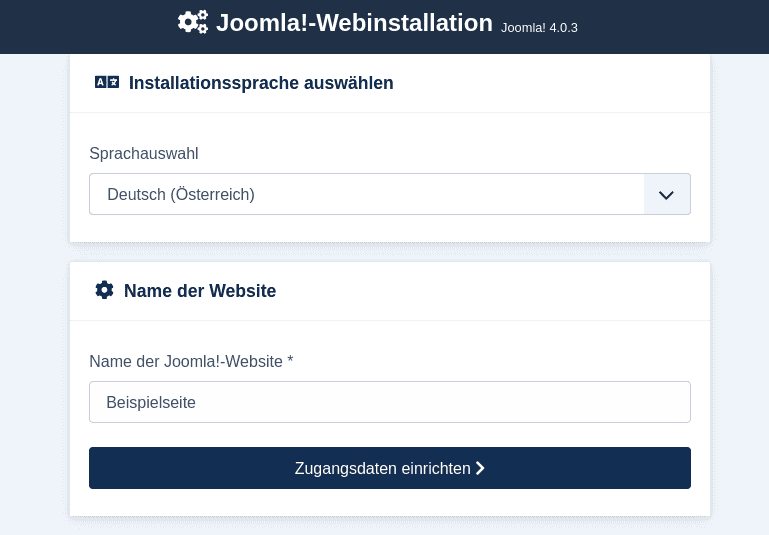This screenshot has height=535, width=769.
Task: Open the Deutsch (Österreich) language dropdown
Action: [x=366, y=194]
